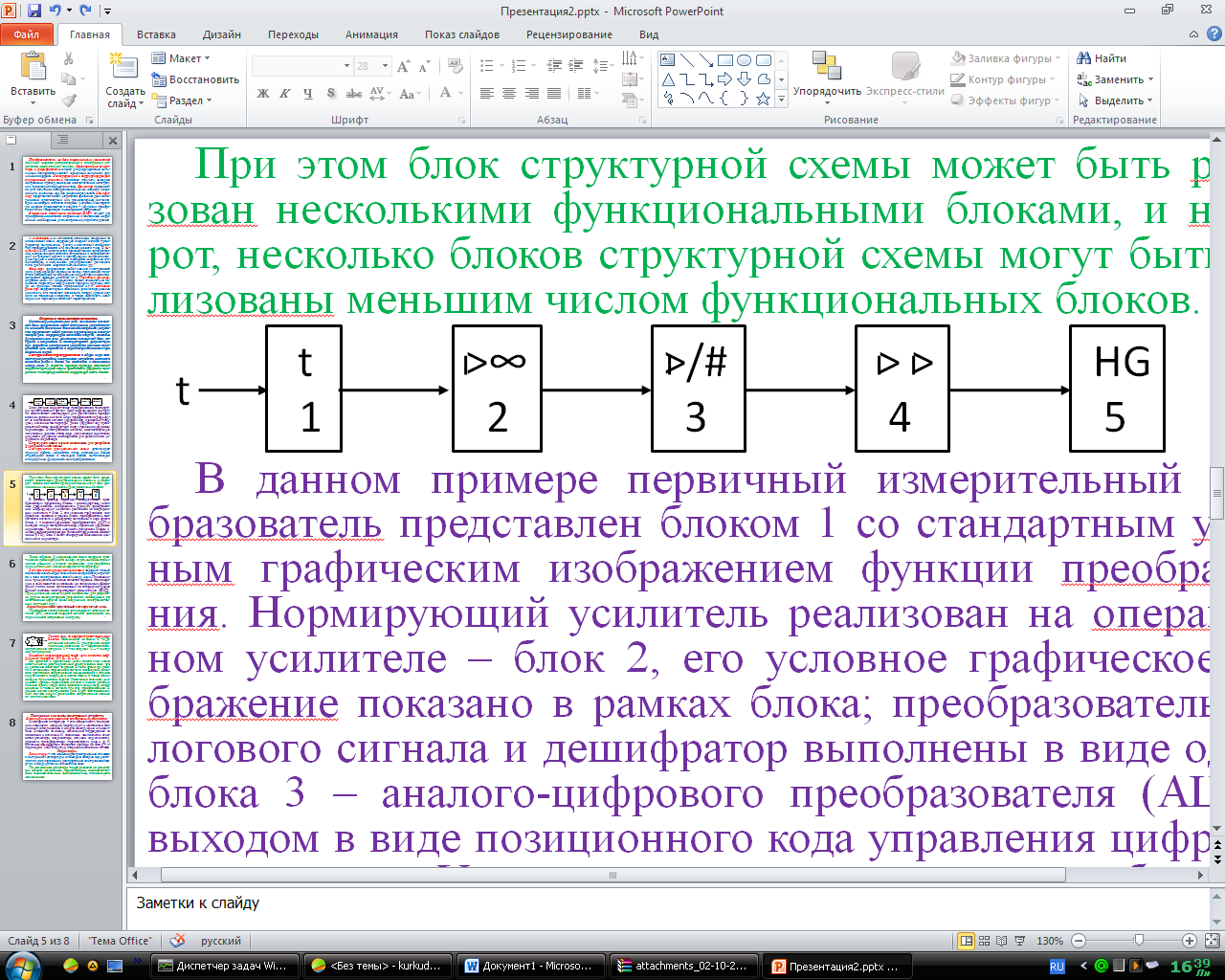1225x980 pixels.
Task: Click the Format Painter brush icon
Action: (68, 100)
